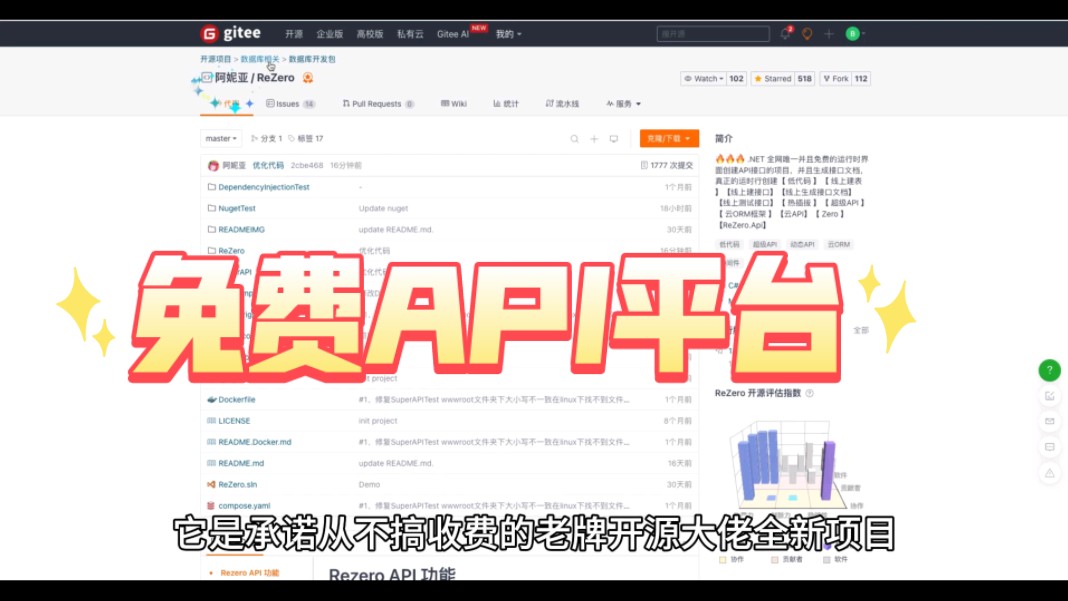The image size is (1068, 601).
Task: Switch to the Pull Requests tab
Action: coord(378,104)
